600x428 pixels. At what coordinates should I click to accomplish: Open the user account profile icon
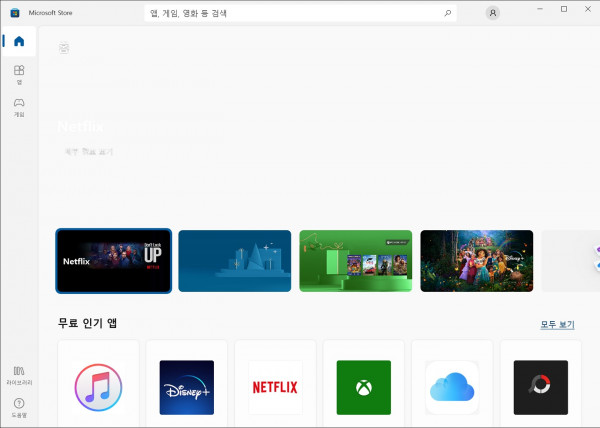(x=492, y=13)
